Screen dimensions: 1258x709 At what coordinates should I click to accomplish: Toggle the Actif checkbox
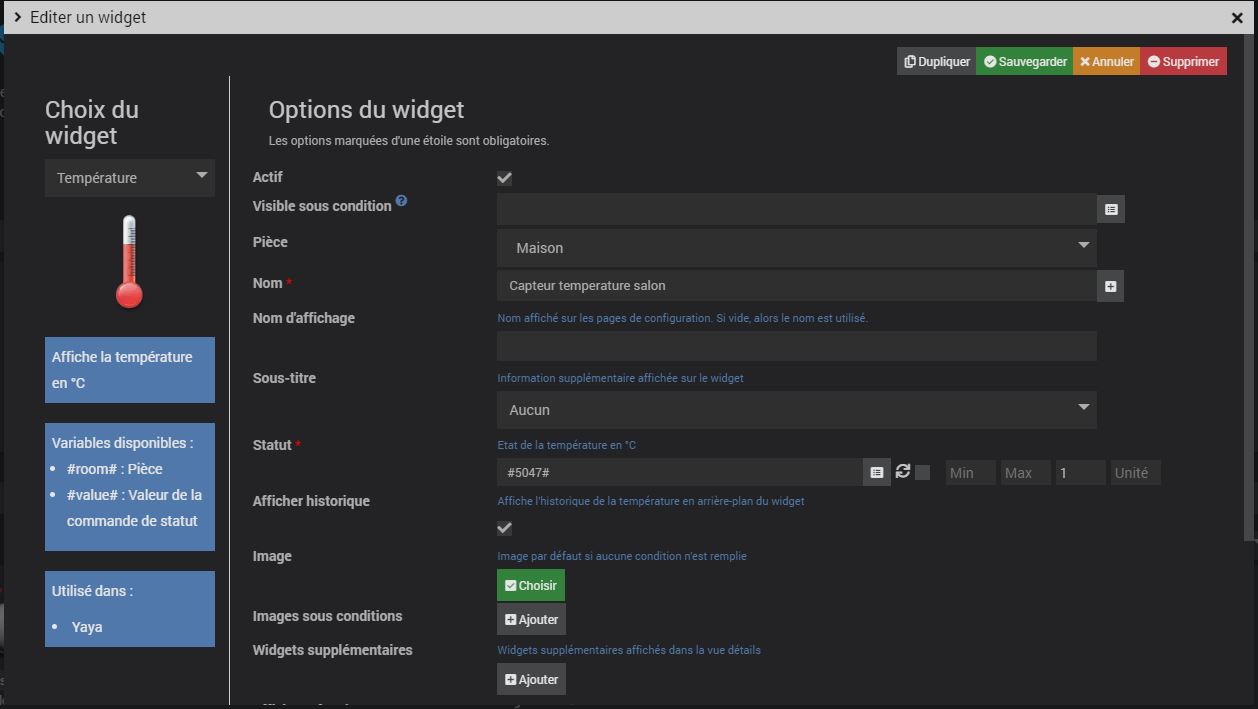(x=504, y=178)
